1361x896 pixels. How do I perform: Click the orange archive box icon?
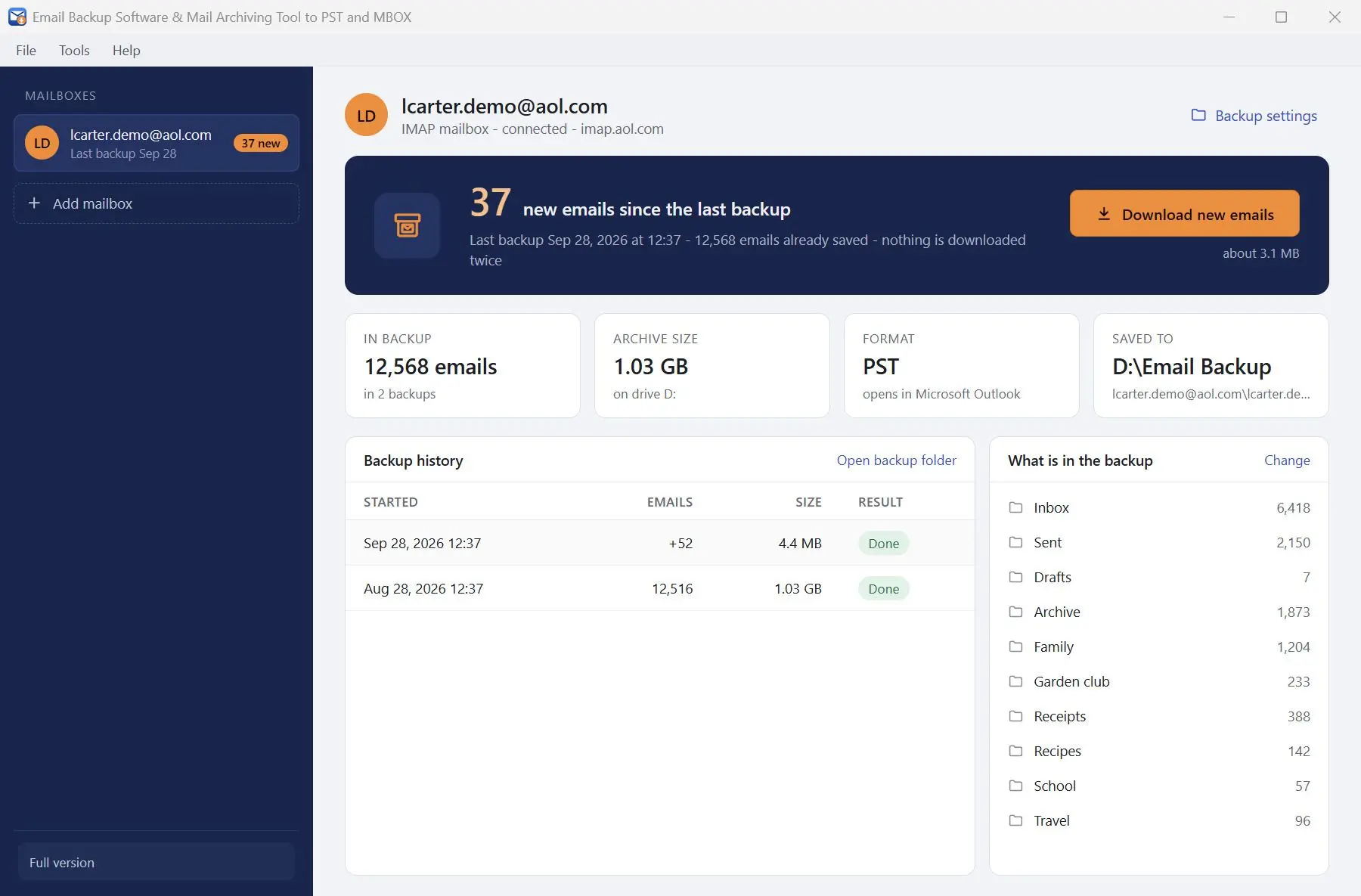[407, 225]
